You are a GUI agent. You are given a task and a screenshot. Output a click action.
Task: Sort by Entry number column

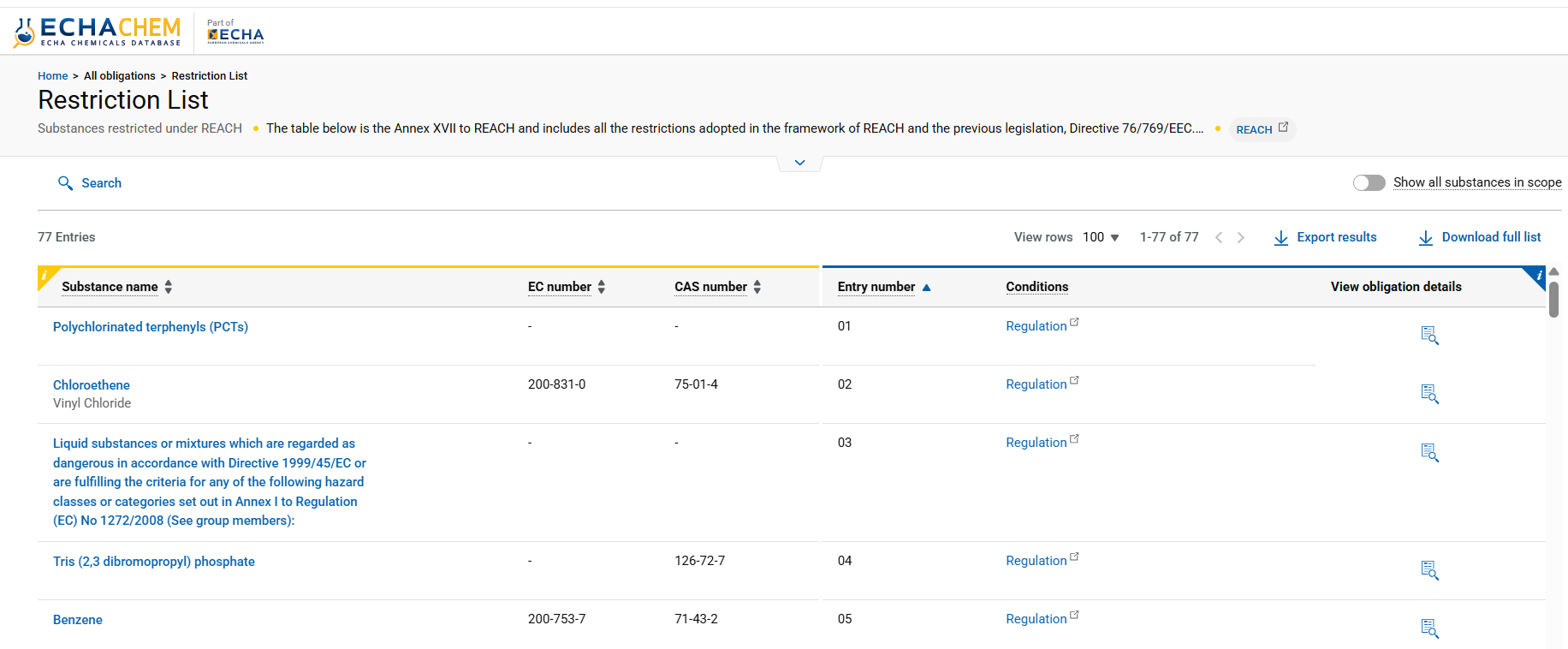[x=876, y=287]
